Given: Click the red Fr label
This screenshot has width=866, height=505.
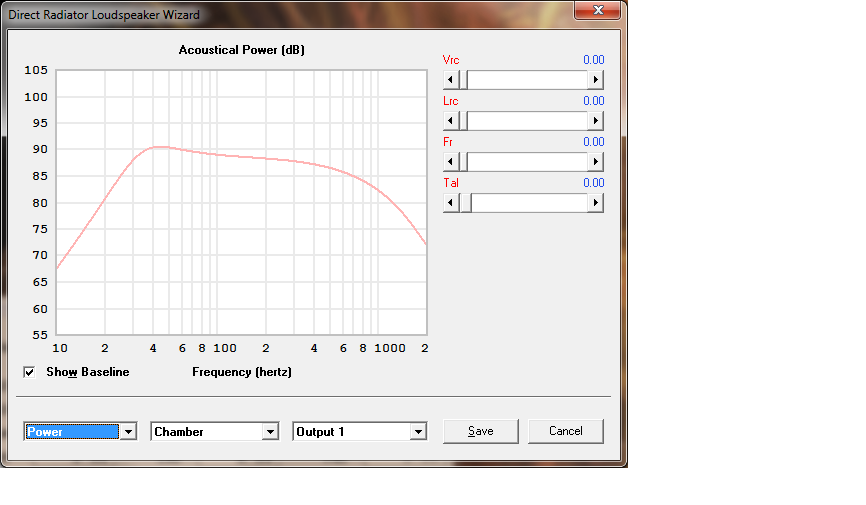Looking at the screenshot, I should click(448, 141).
